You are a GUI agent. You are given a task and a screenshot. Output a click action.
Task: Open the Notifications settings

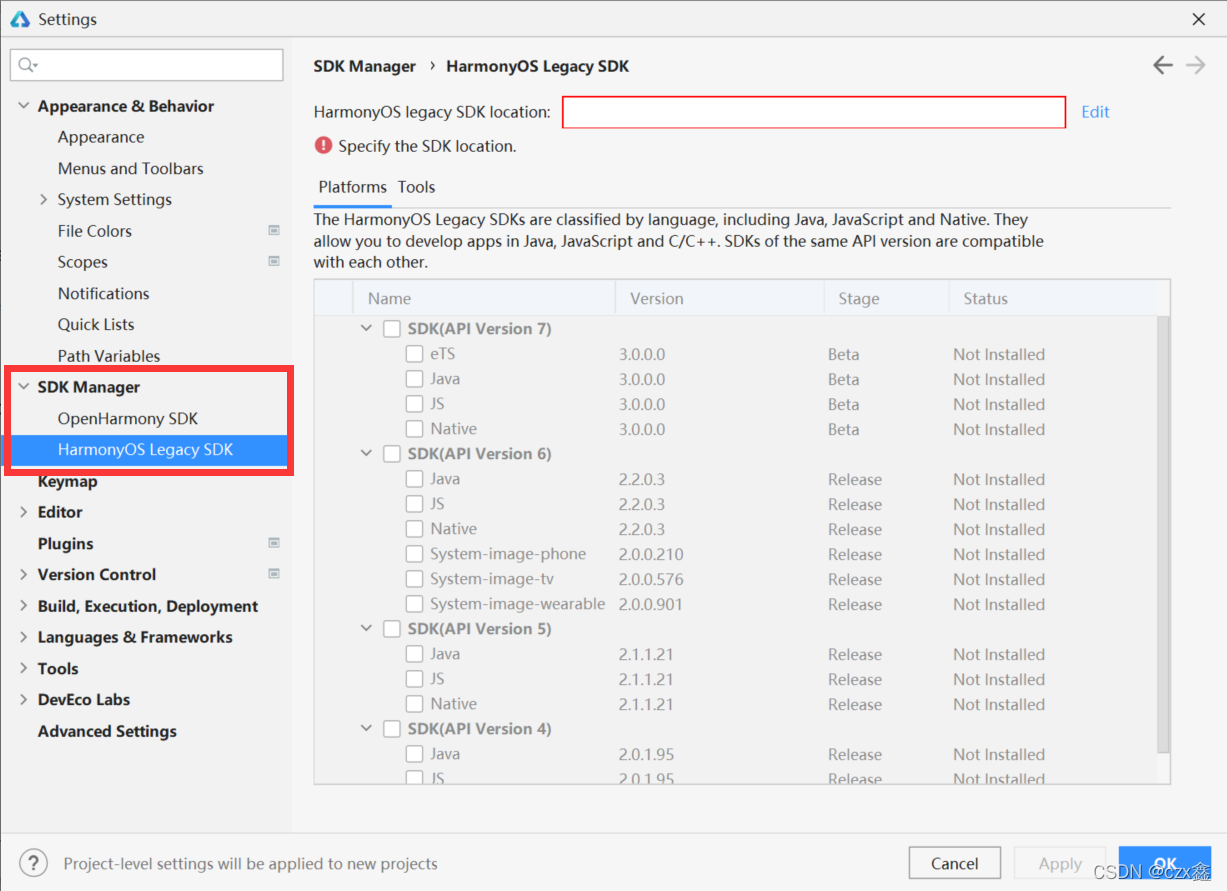(x=104, y=293)
